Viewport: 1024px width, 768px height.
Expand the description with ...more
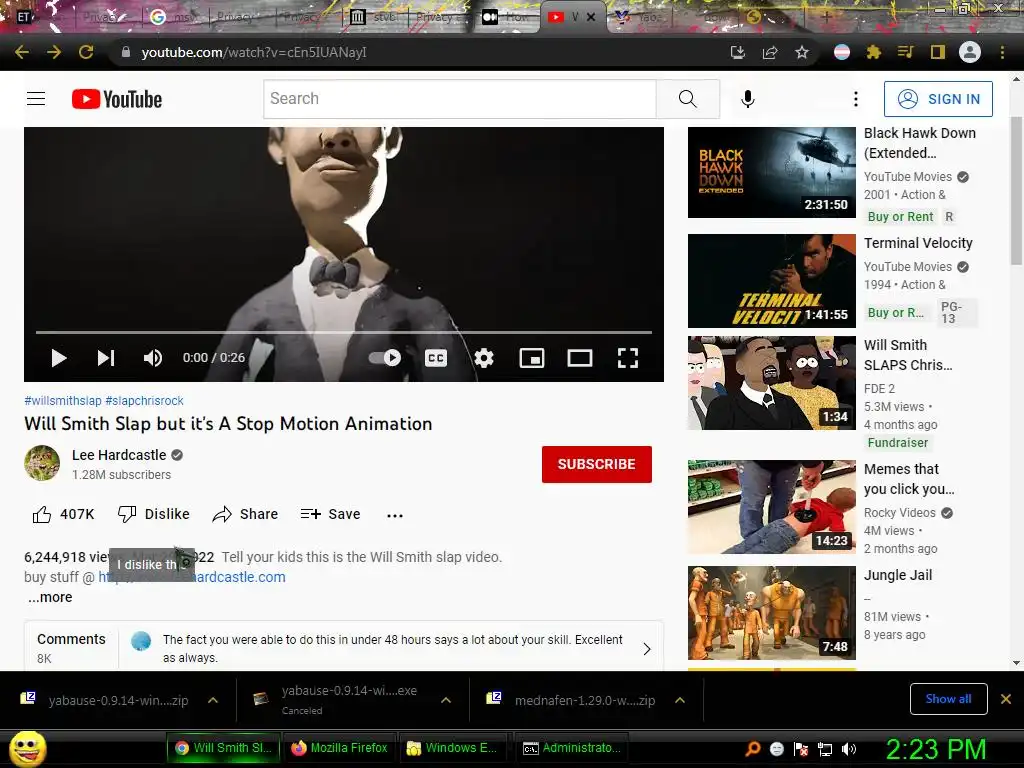click(x=50, y=597)
